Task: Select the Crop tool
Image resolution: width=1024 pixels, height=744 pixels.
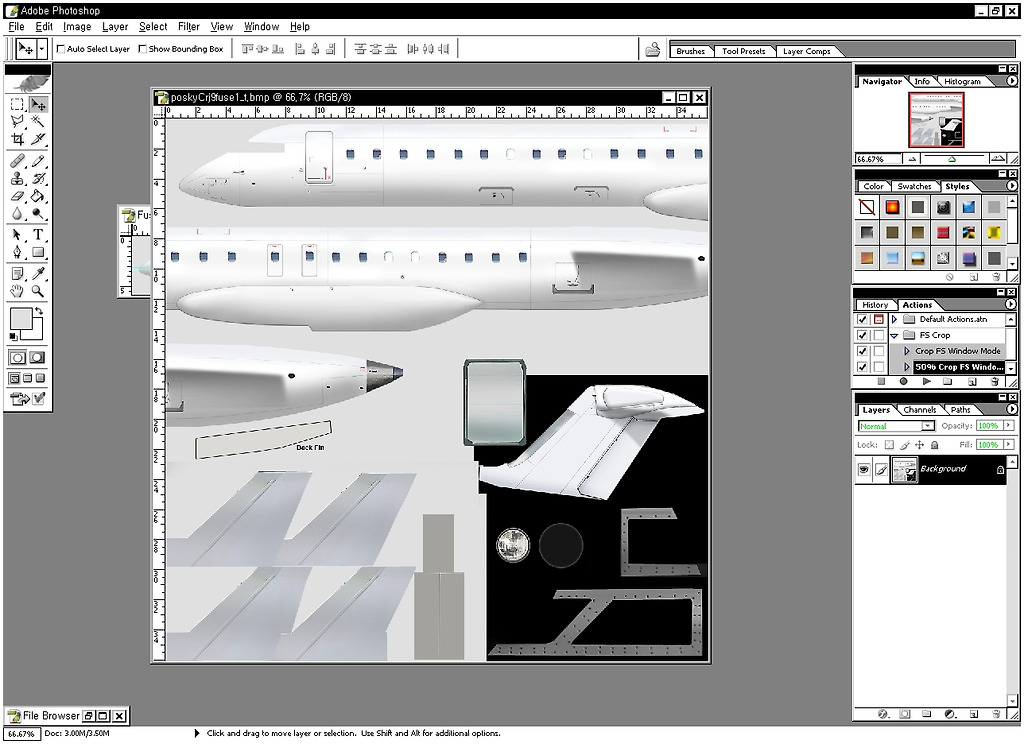Action: click(x=17, y=139)
